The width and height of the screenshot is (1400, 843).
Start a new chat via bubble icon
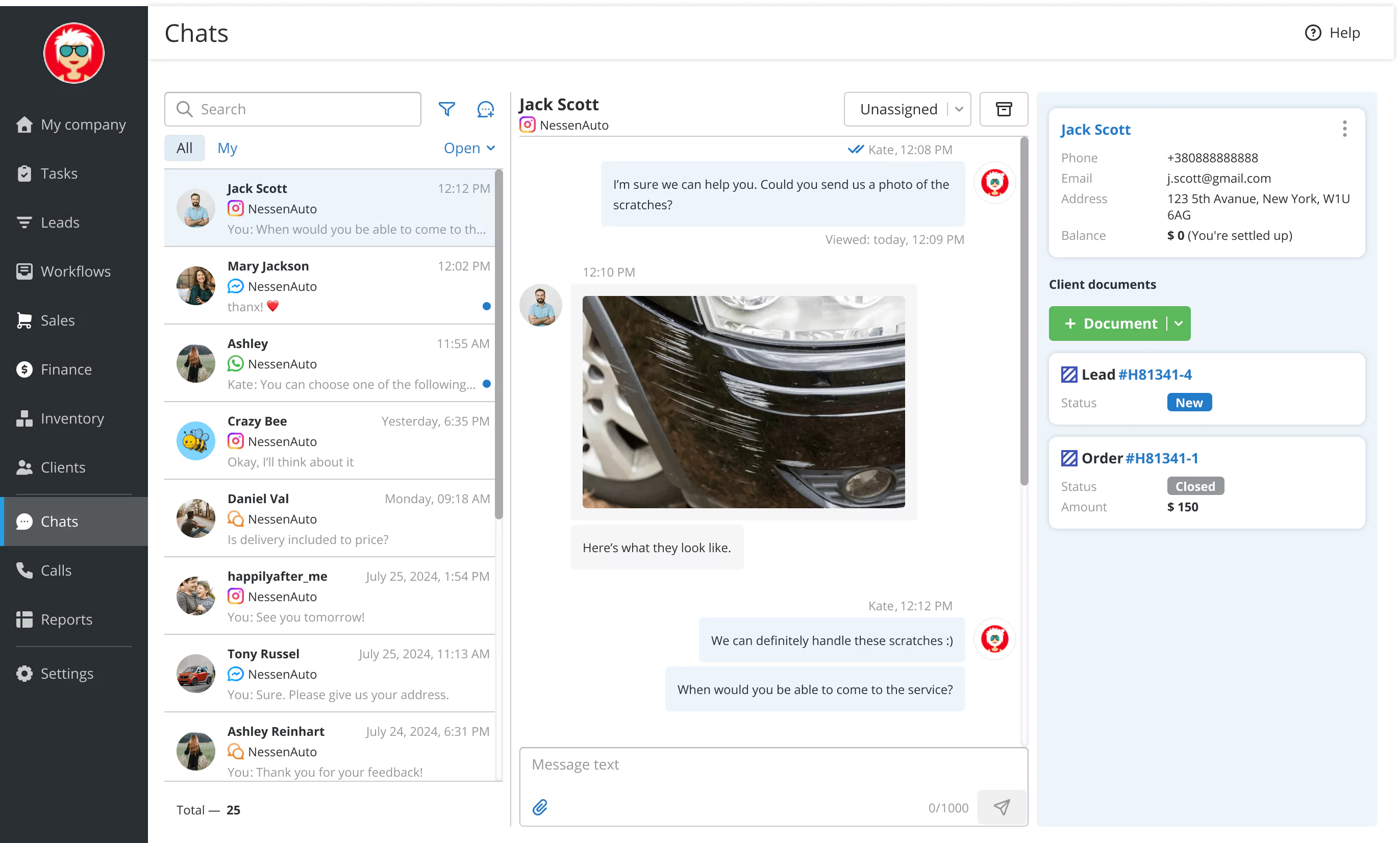point(485,109)
